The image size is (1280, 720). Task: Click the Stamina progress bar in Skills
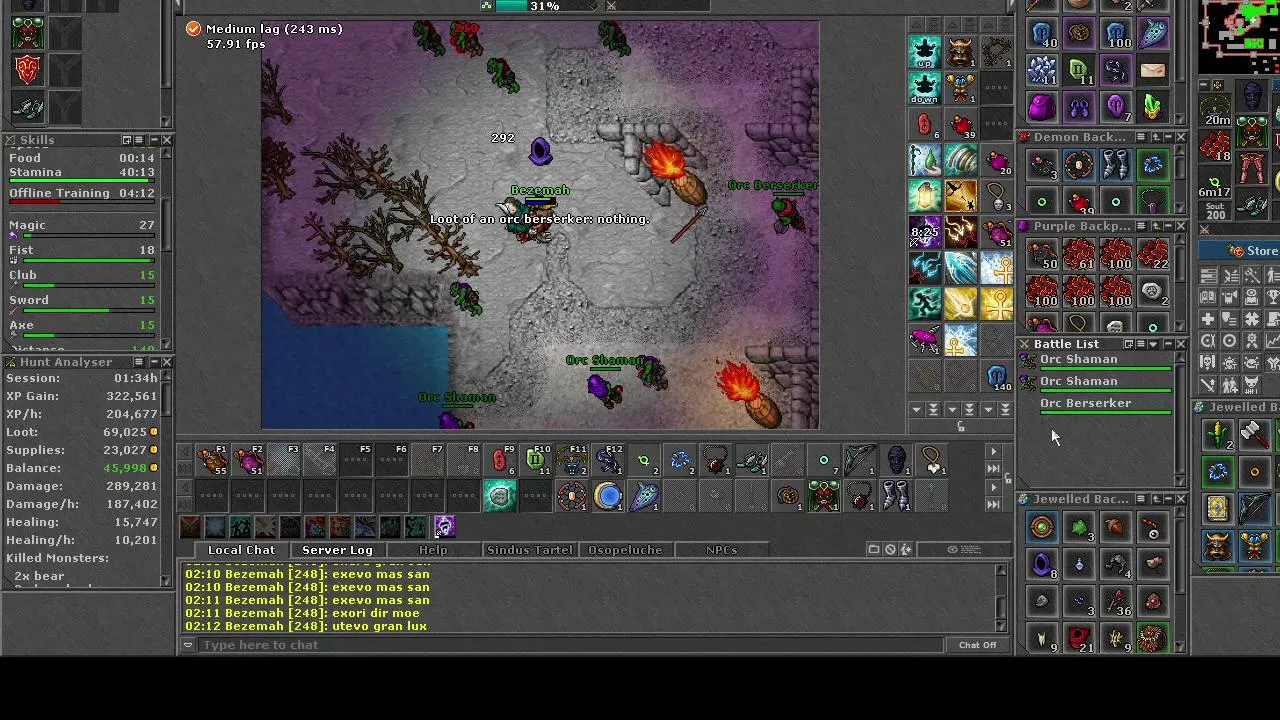click(81, 181)
